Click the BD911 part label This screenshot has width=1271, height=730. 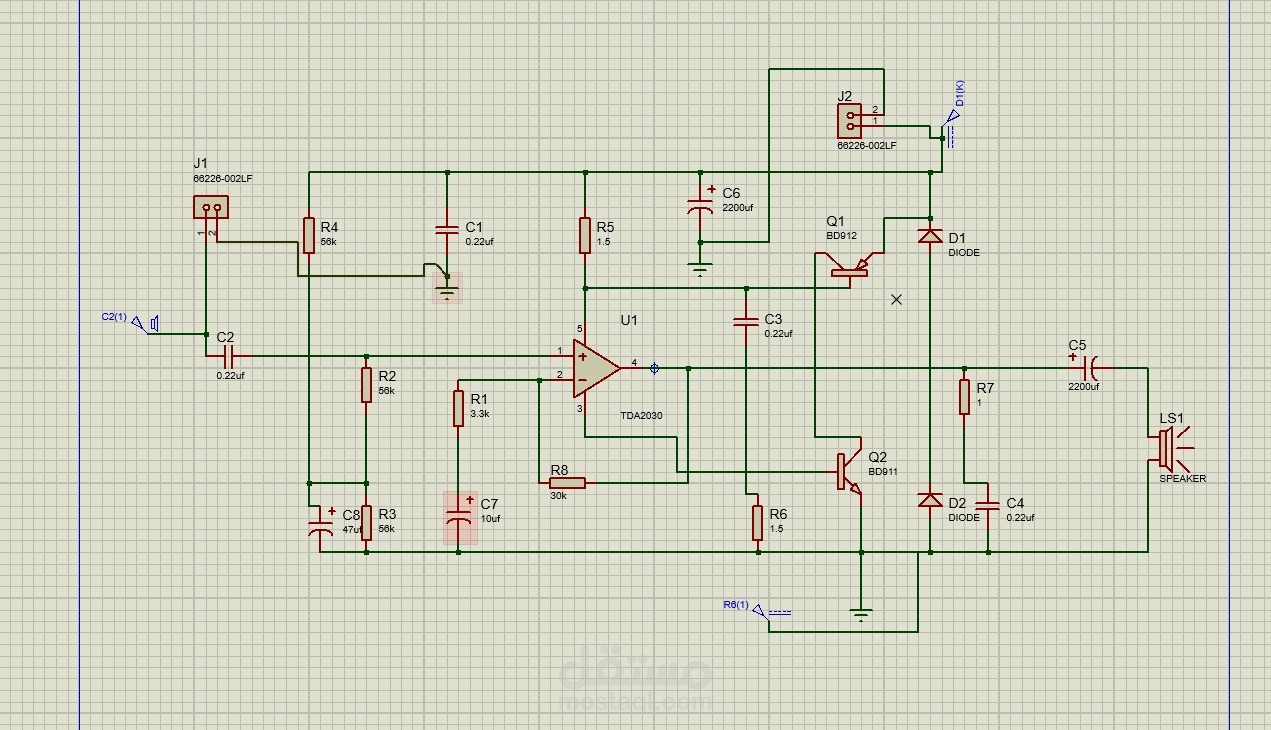click(x=884, y=471)
